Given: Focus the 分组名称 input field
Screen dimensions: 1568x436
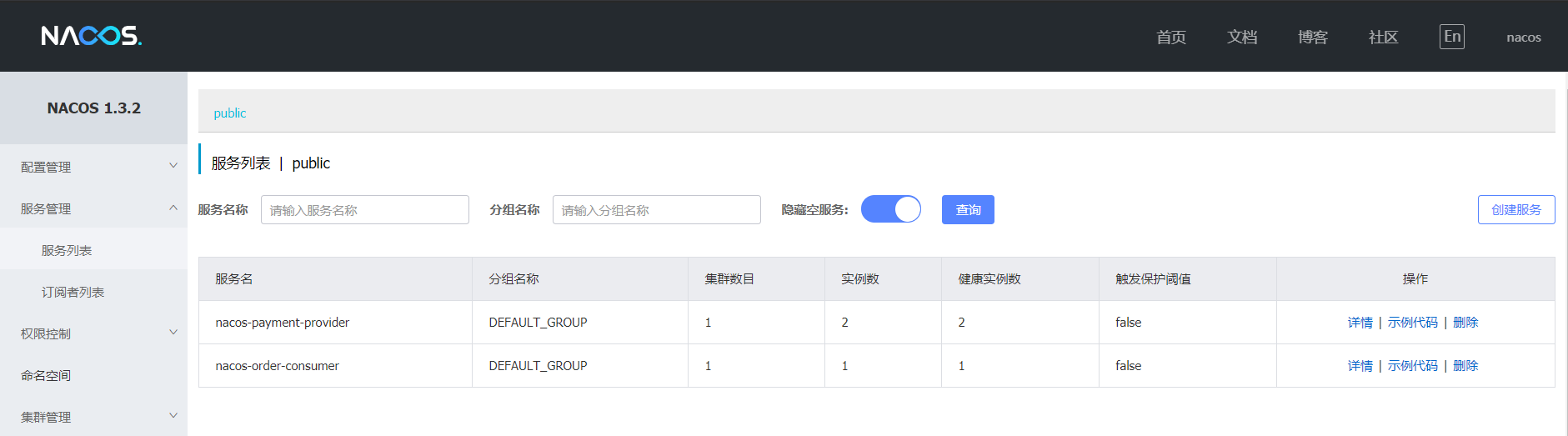Looking at the screenshot, I should click(x=656, y=210).
